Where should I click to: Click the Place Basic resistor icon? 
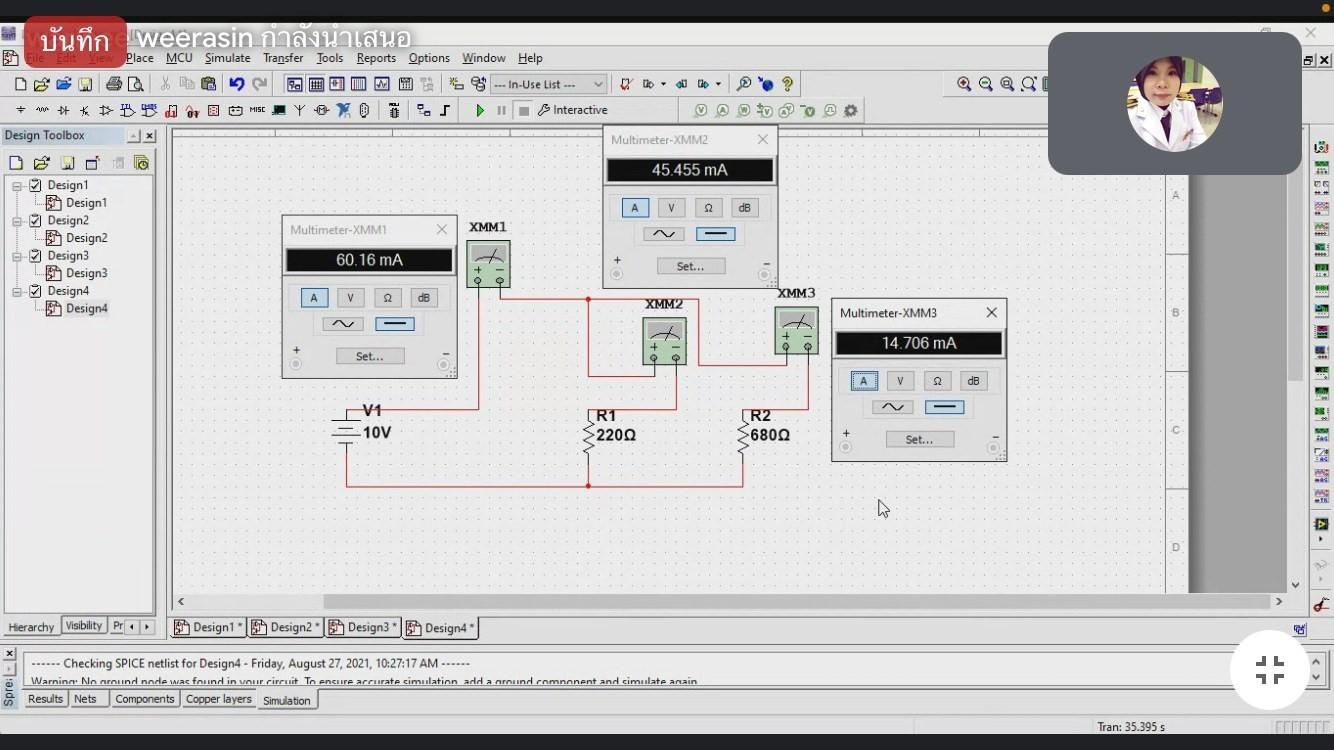(x=42, y=110)
